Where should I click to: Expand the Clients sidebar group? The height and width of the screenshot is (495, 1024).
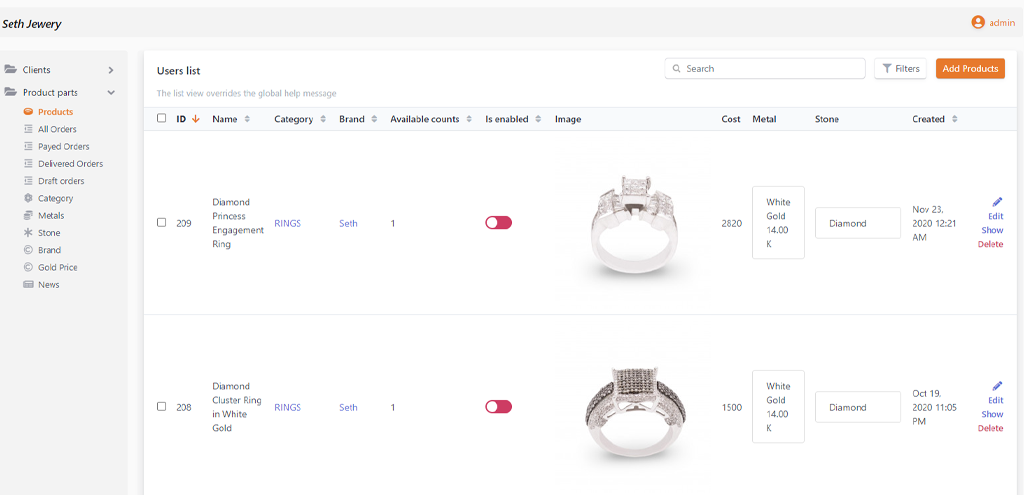click(60, 70)
